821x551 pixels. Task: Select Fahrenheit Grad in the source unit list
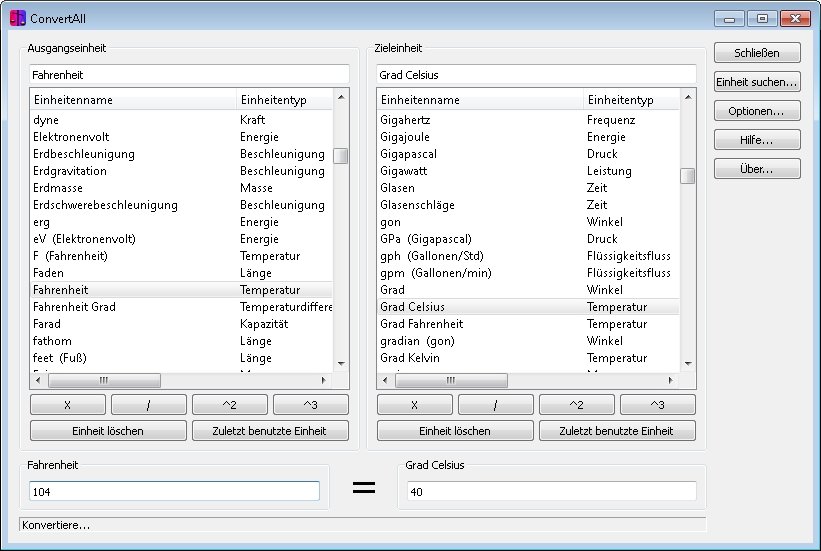(181, 307)
